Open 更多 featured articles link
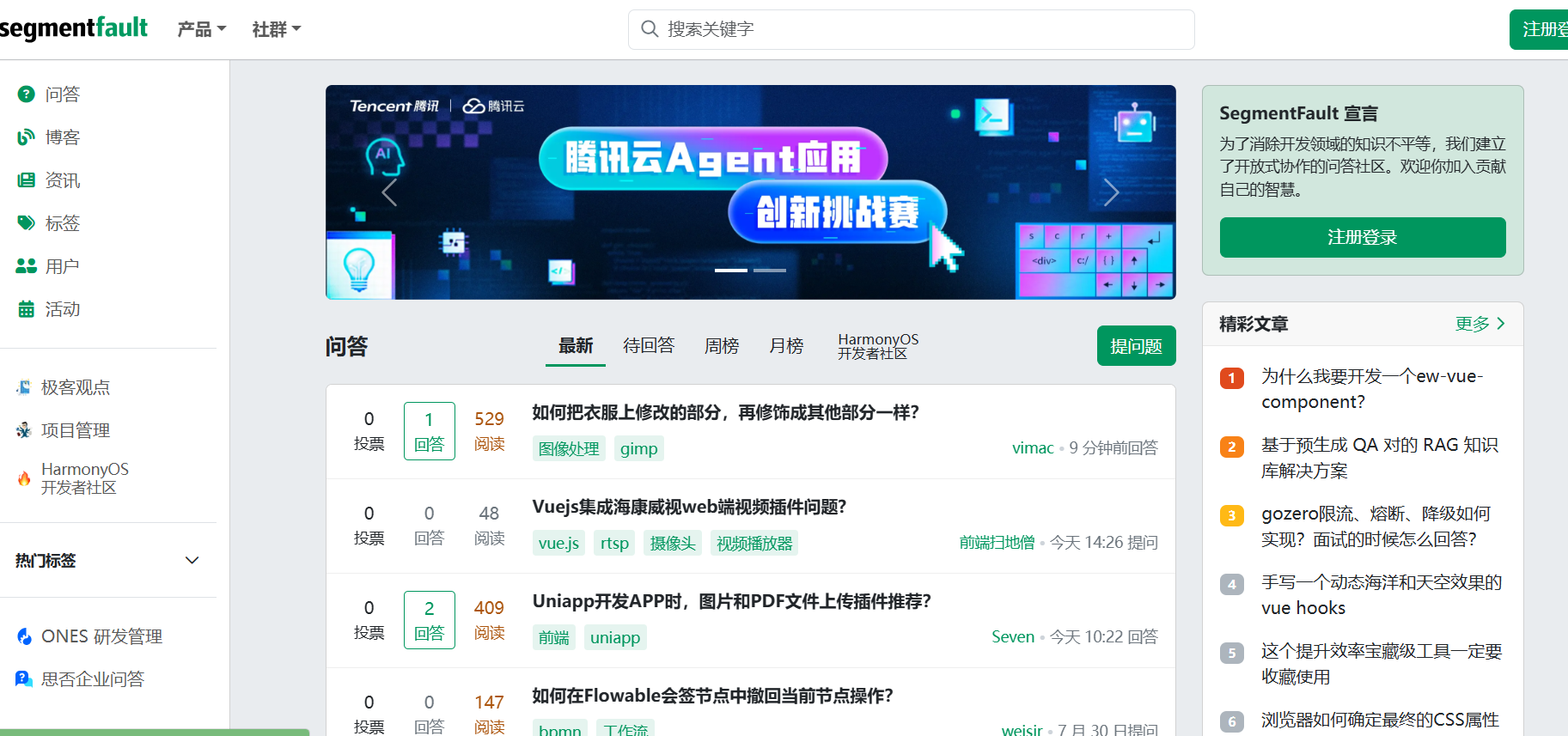This screenshot has width=1568, height=736. click(x=1480, y=324)
